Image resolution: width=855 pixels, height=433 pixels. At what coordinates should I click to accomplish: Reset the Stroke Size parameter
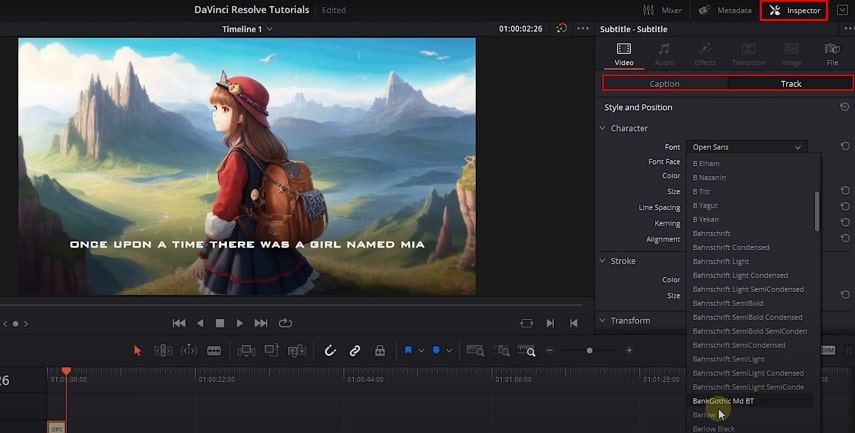[x=845, y=294]
